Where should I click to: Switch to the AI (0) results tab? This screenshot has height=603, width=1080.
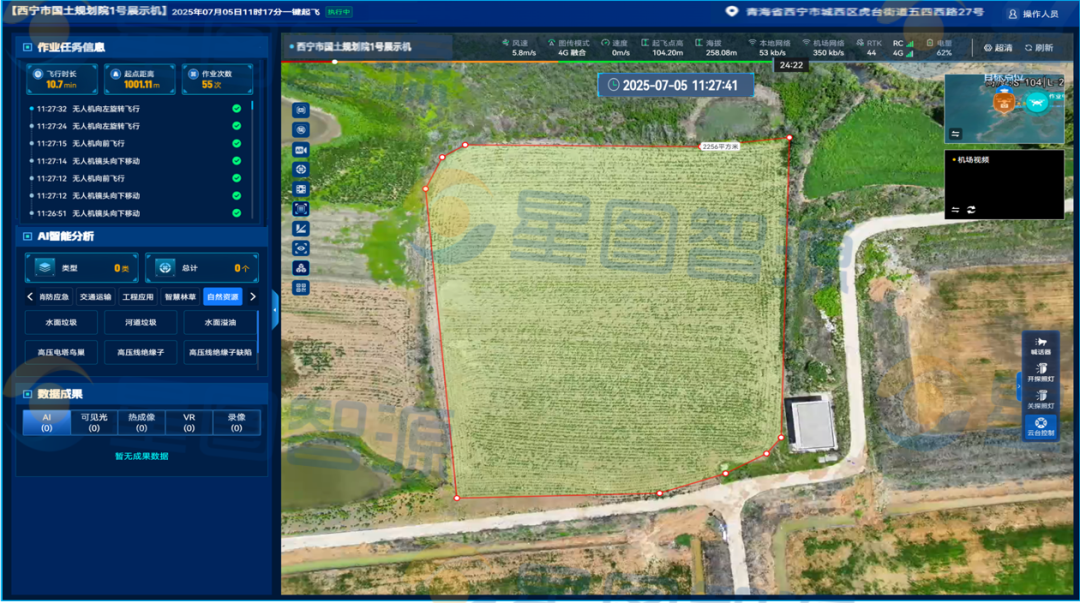(x=46, y=422)
